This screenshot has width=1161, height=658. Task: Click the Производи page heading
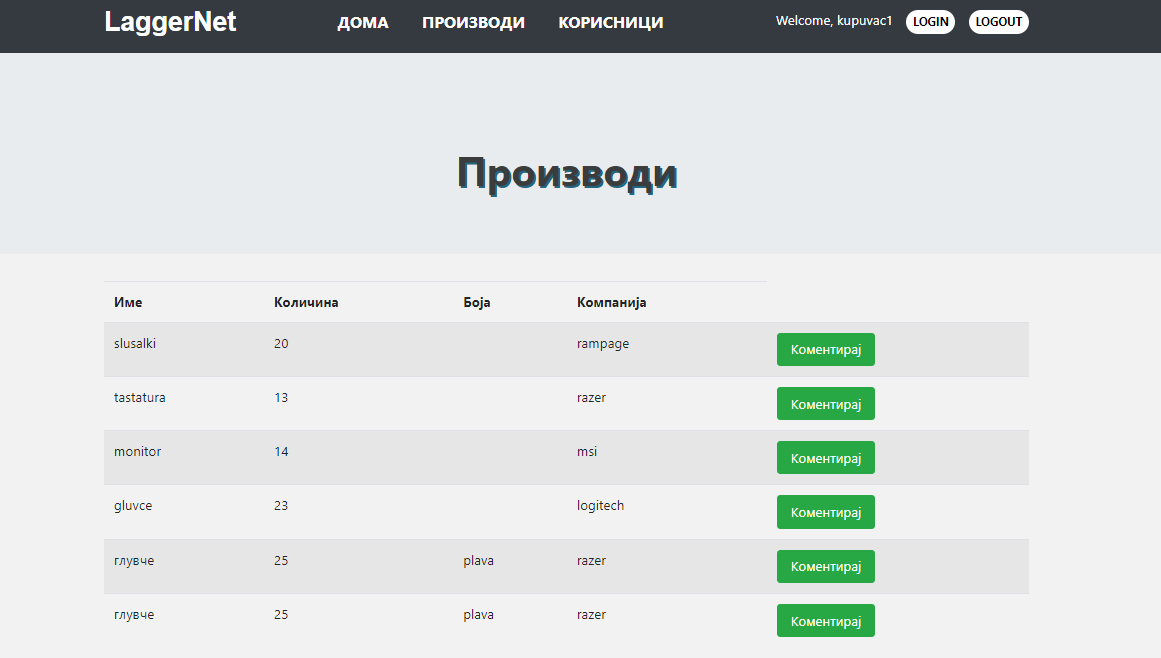tap(567, 173)
